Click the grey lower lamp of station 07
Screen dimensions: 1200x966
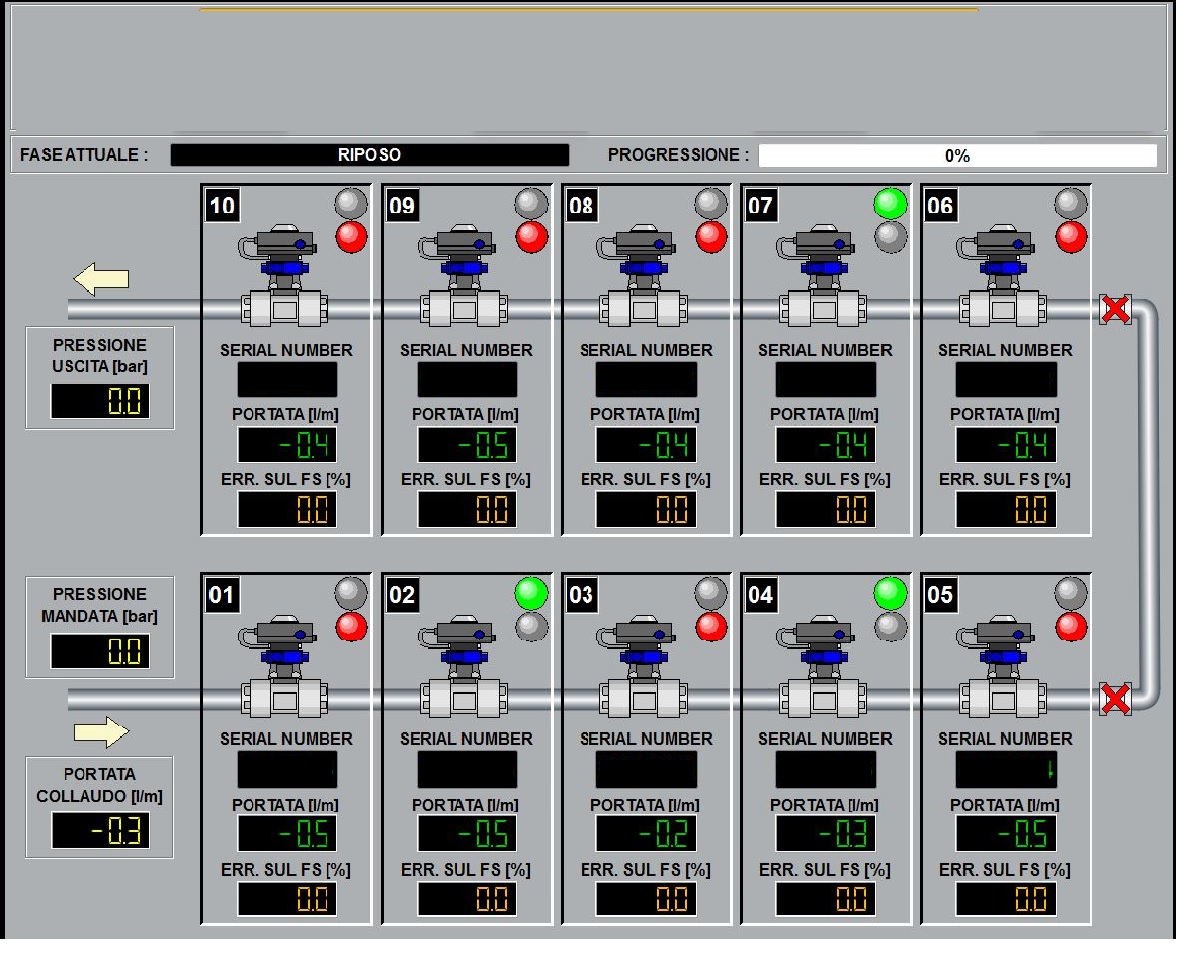(890, 237)
